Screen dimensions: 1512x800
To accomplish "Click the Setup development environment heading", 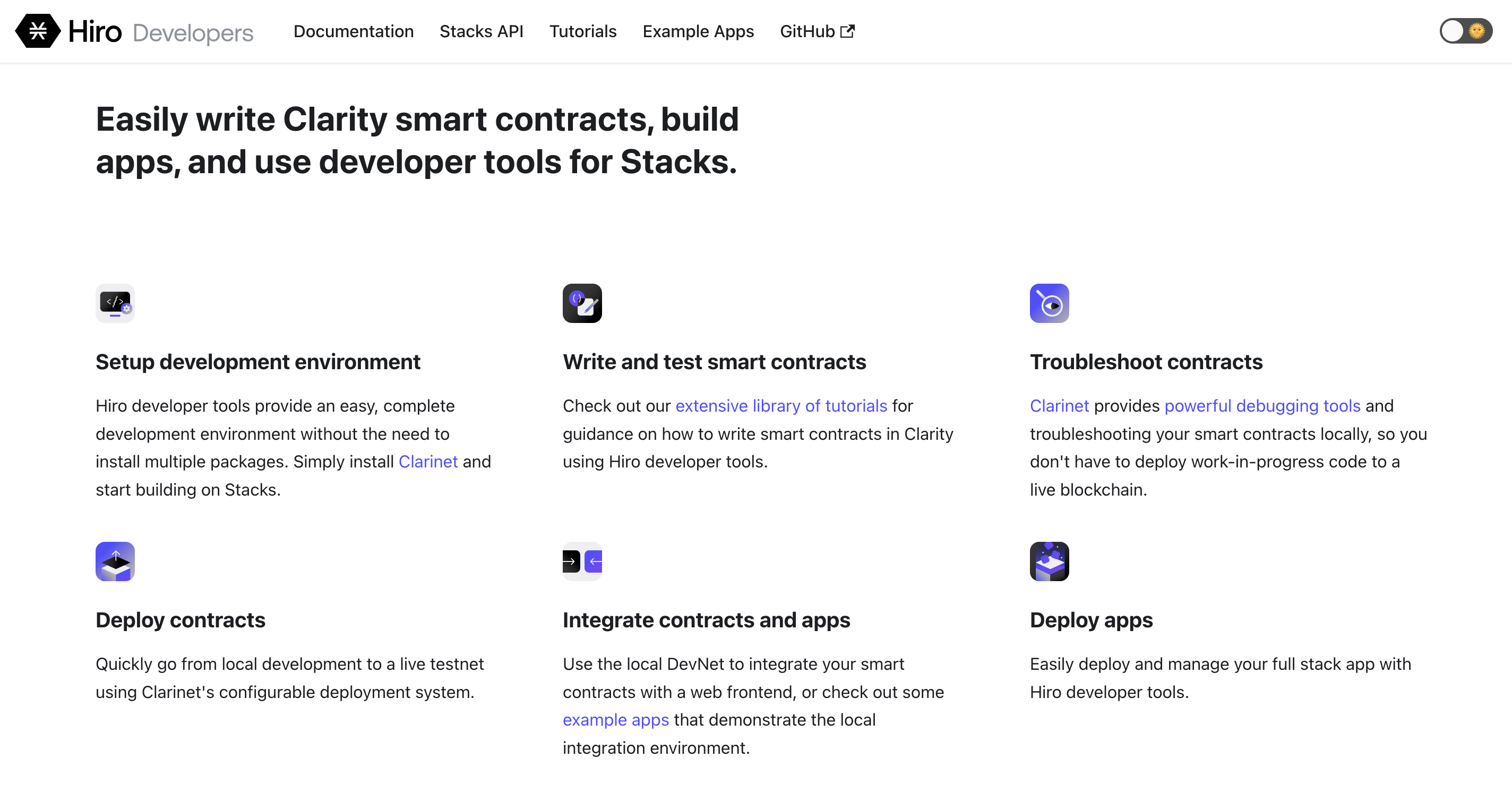I will (x=257, y=362).
